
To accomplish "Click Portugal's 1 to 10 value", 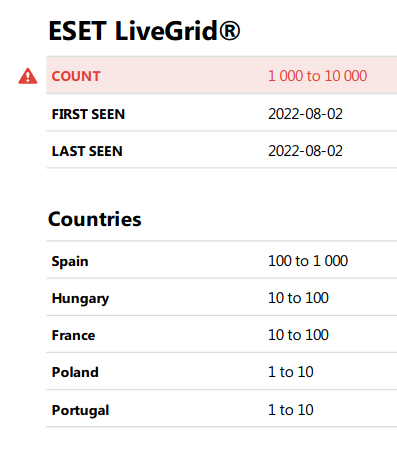I will tap(291, 410).
